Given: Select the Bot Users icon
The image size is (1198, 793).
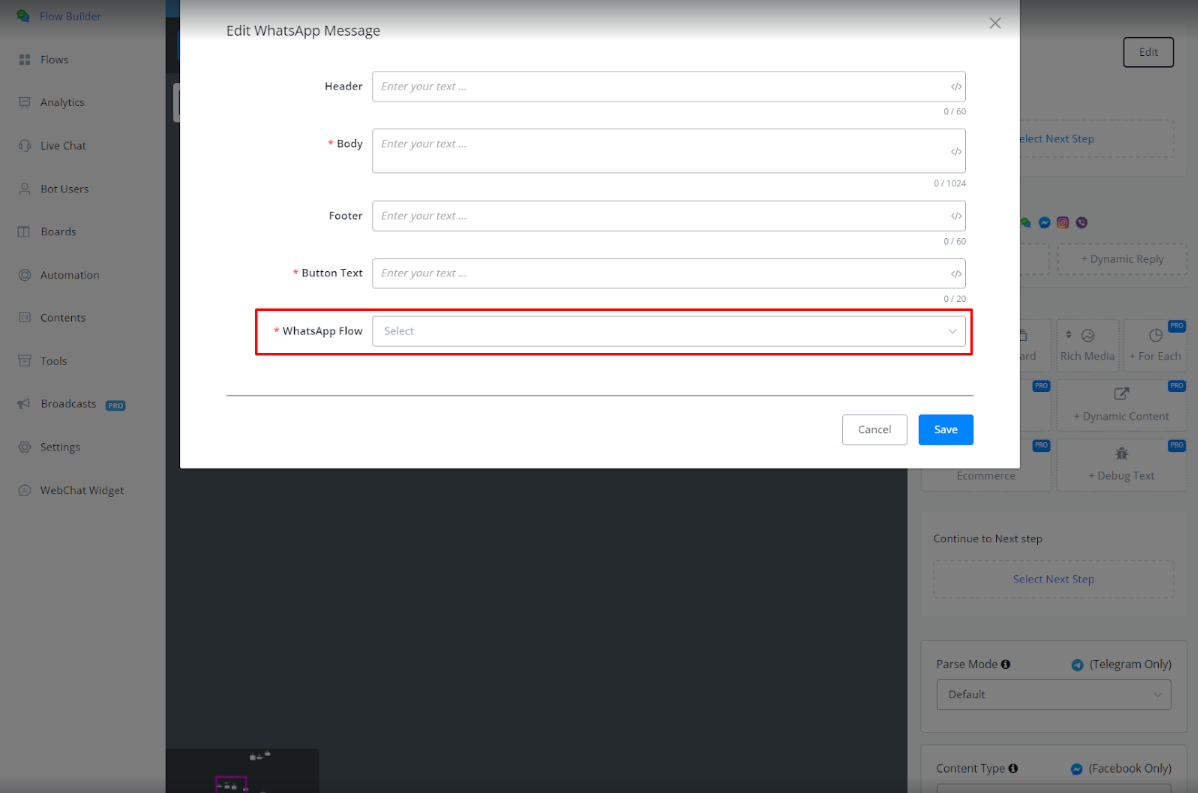Looking at the screenshot, I should coord(25,189).
